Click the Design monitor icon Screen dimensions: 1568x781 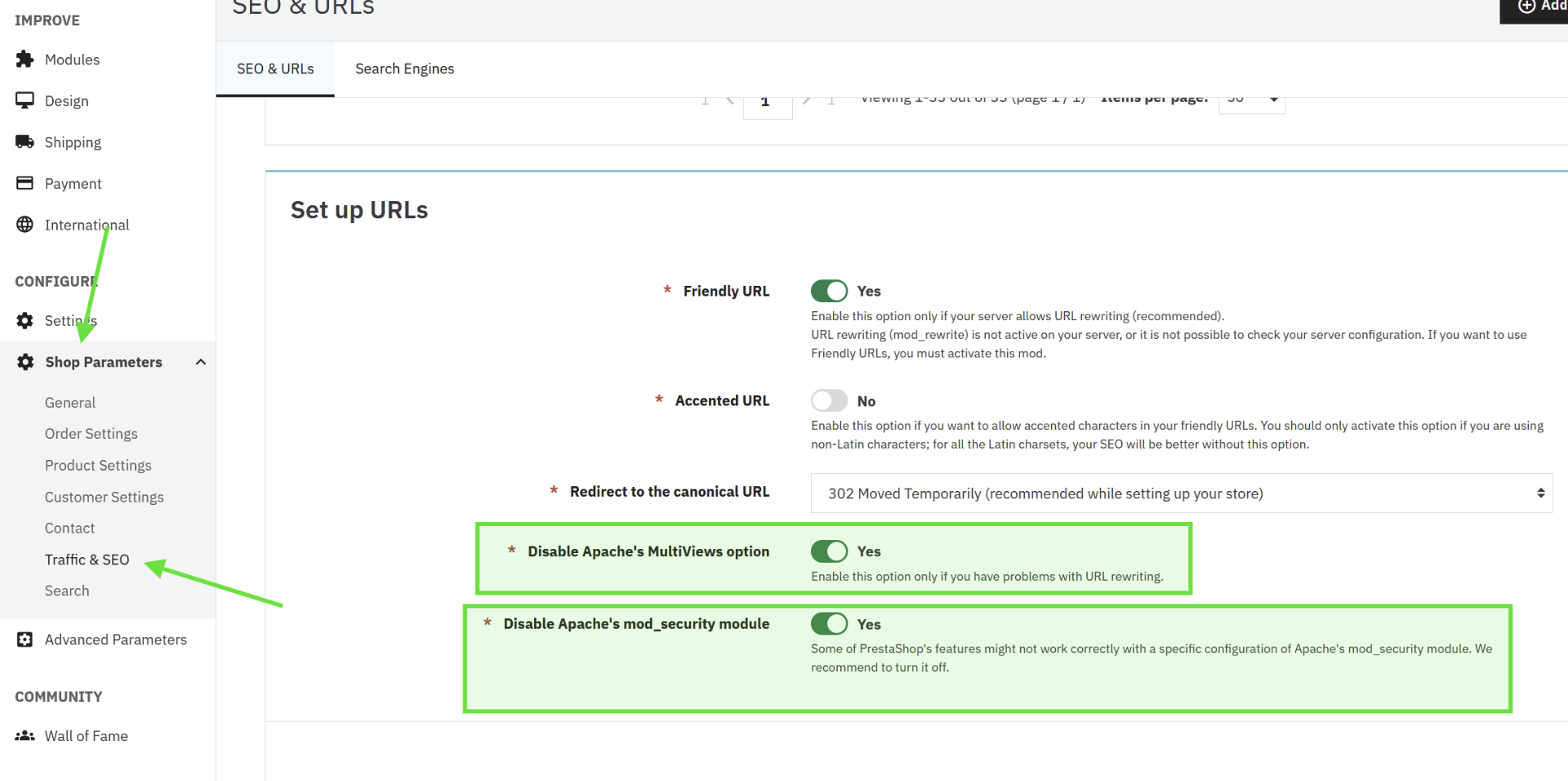(x=24, y=100)
